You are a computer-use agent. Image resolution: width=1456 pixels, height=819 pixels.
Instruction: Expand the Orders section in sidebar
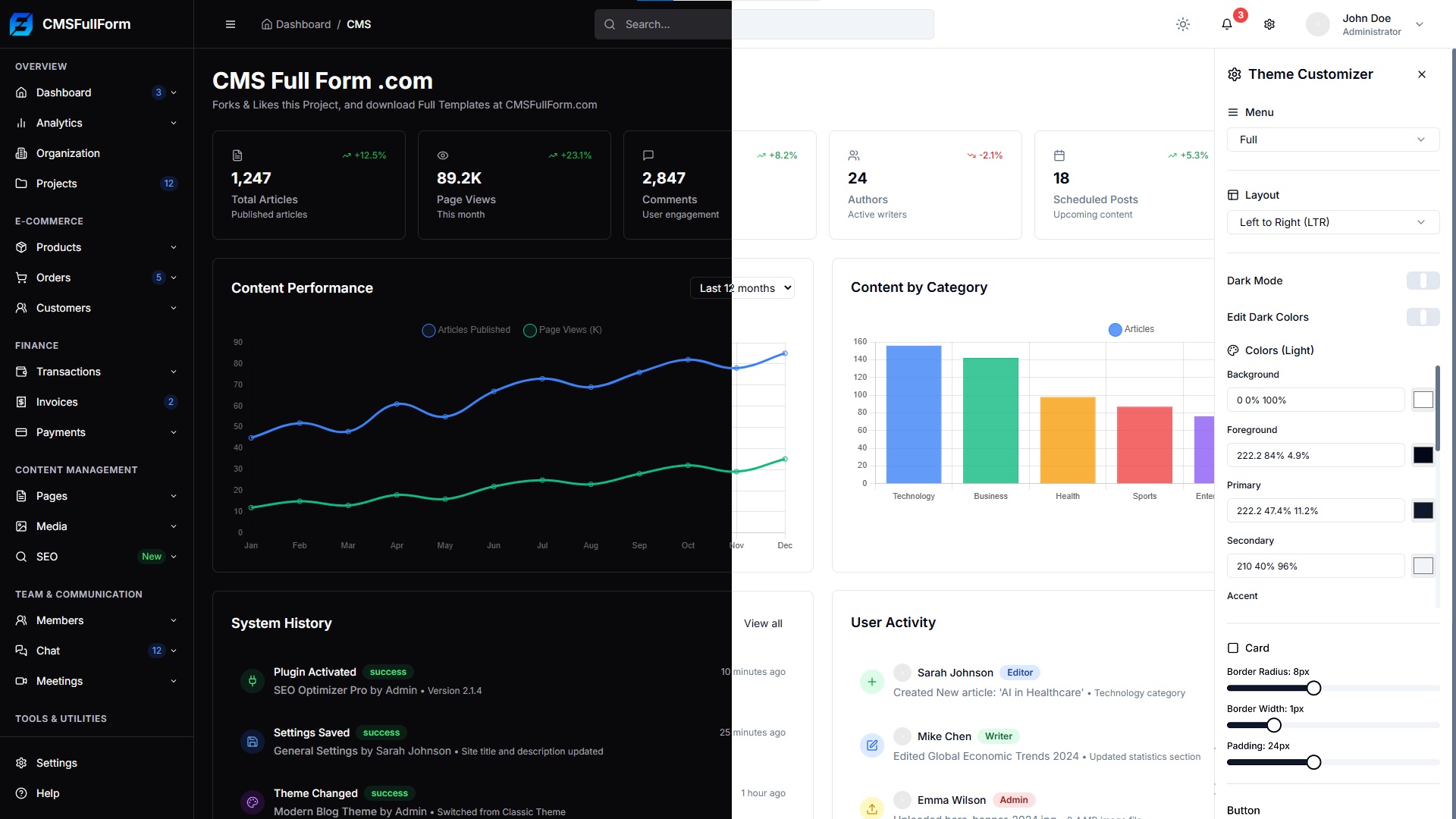(x=174, y=278)
